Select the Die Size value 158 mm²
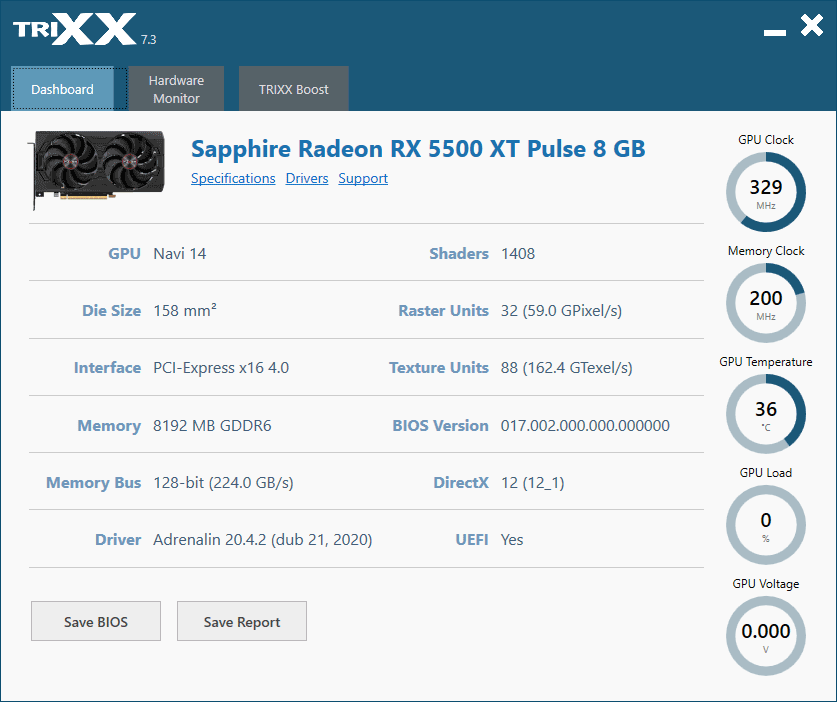Screen dimensions: 837x702 coord(185,310)
